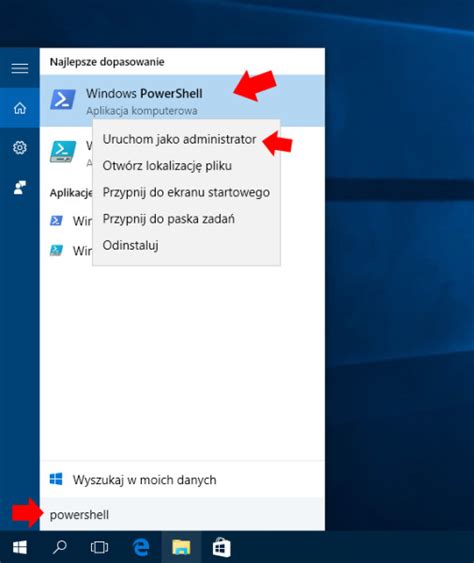The image size is (474, 563).
Task: Select the Home icon in search sidebar
Action: click(20, 108)
